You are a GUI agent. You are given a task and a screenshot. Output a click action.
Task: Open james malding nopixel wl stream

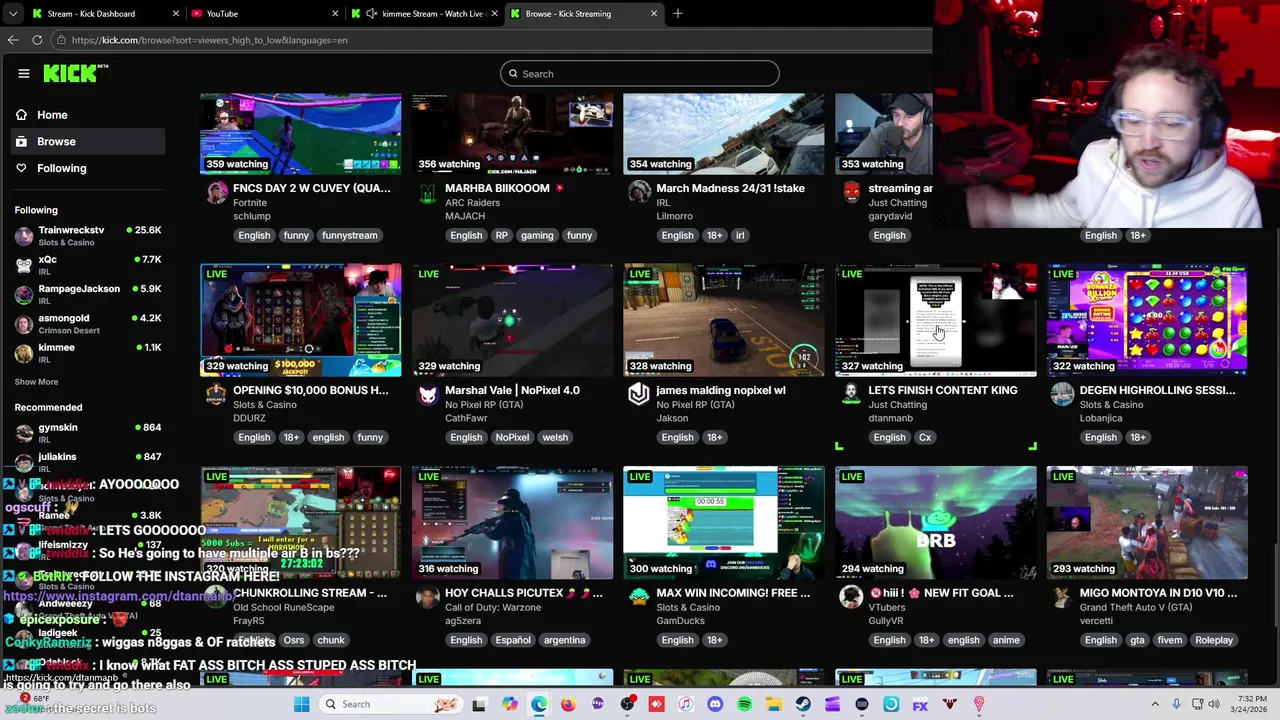point(721,391)
